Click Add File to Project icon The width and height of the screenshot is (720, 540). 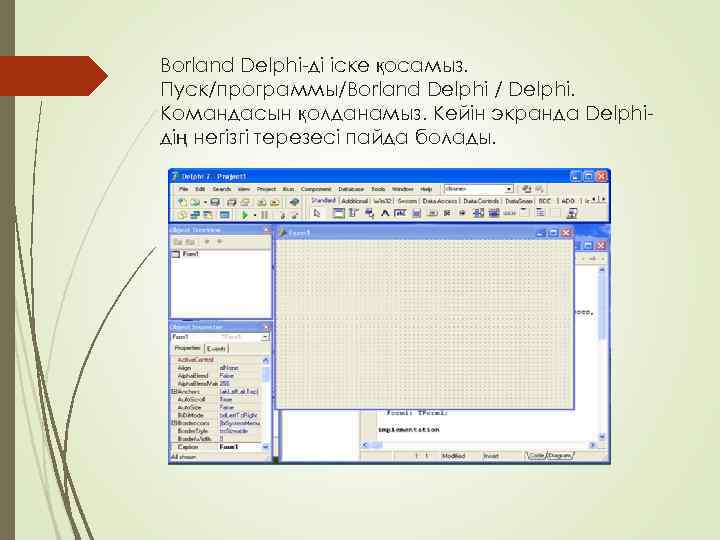coord(262,202)
